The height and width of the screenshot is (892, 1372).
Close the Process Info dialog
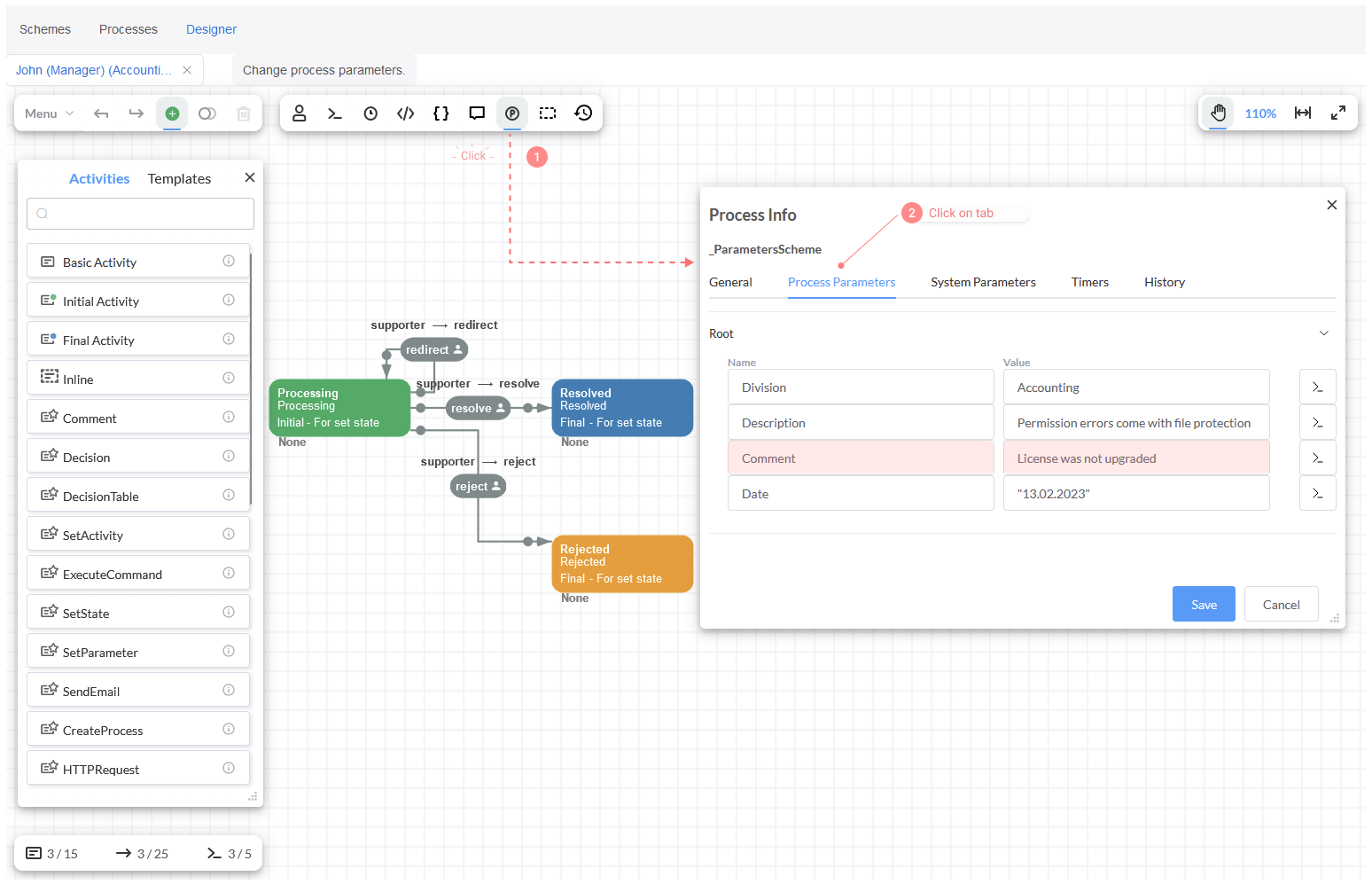[1331, 205]
